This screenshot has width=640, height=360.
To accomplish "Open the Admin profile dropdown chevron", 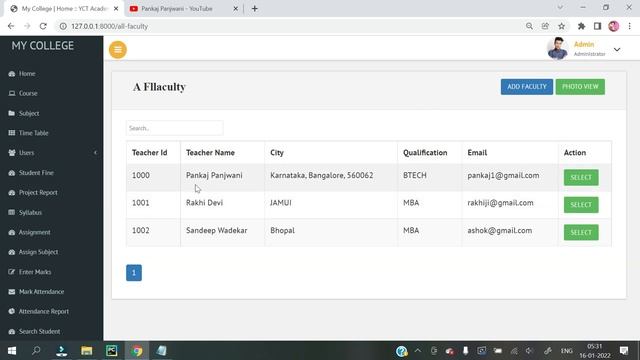I will click(x=617, y=49).
